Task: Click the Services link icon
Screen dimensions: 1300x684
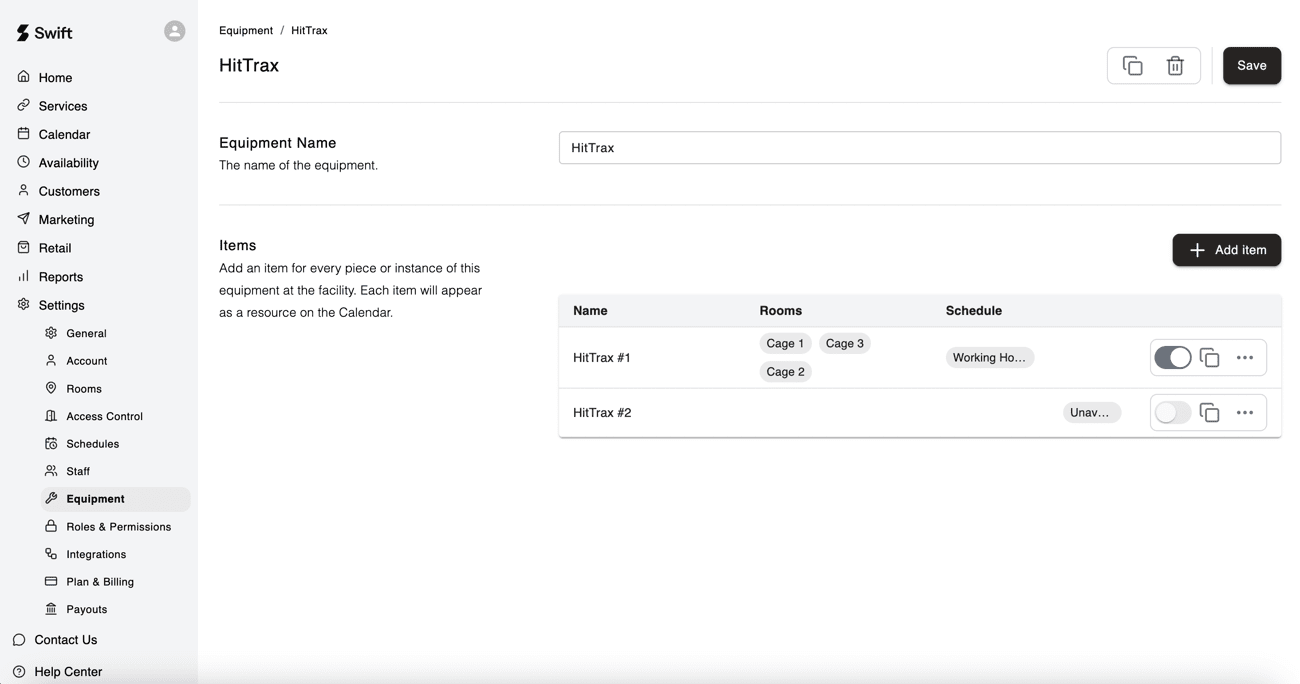Action: pyautogui.click(x=24, y=105)
